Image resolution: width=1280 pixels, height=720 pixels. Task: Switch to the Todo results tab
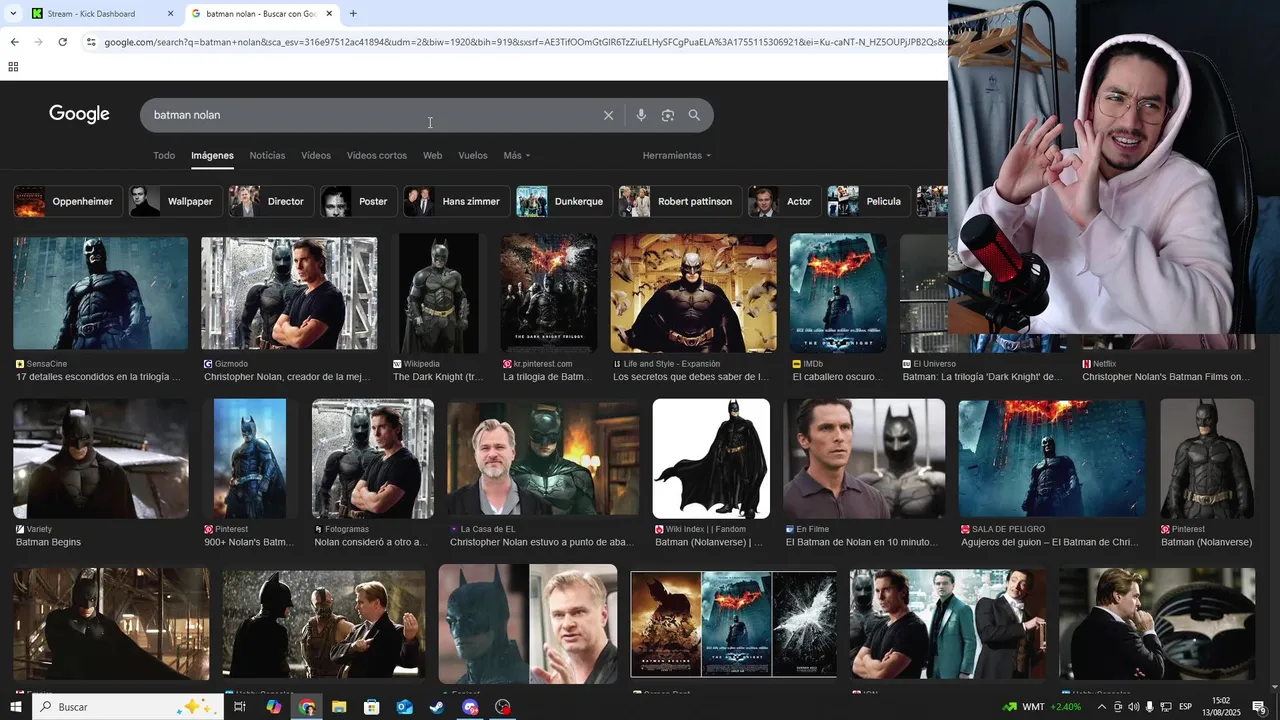164,156
